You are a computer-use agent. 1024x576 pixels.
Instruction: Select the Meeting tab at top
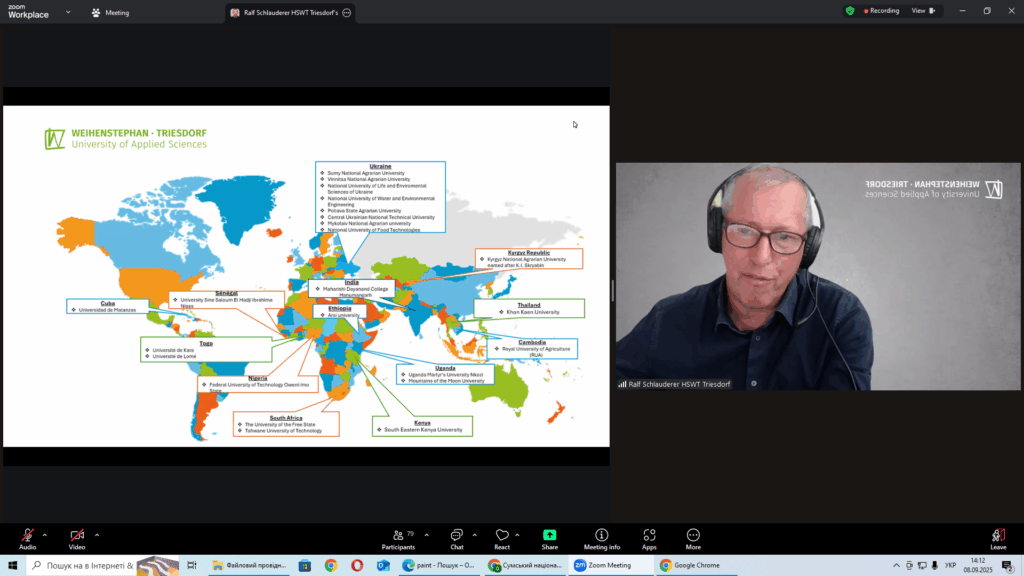pos(110,13)
